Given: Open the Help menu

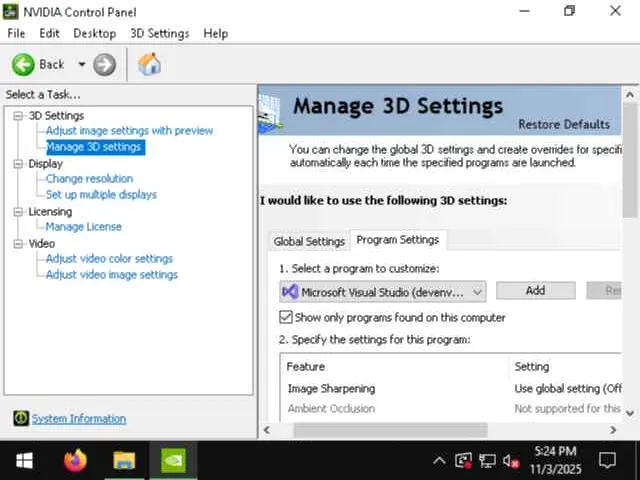Looking at the screenshot, I should pos(216,33).
